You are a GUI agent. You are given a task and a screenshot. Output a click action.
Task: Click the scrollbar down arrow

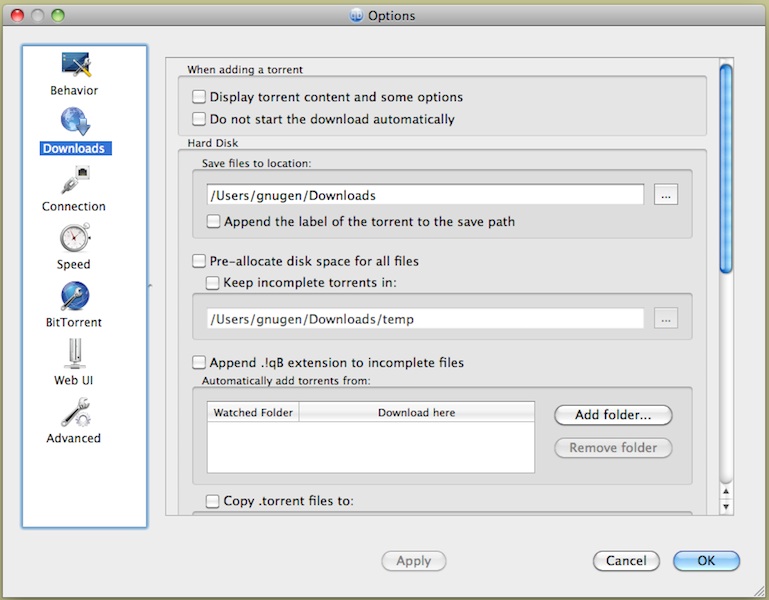pos(726,507)
